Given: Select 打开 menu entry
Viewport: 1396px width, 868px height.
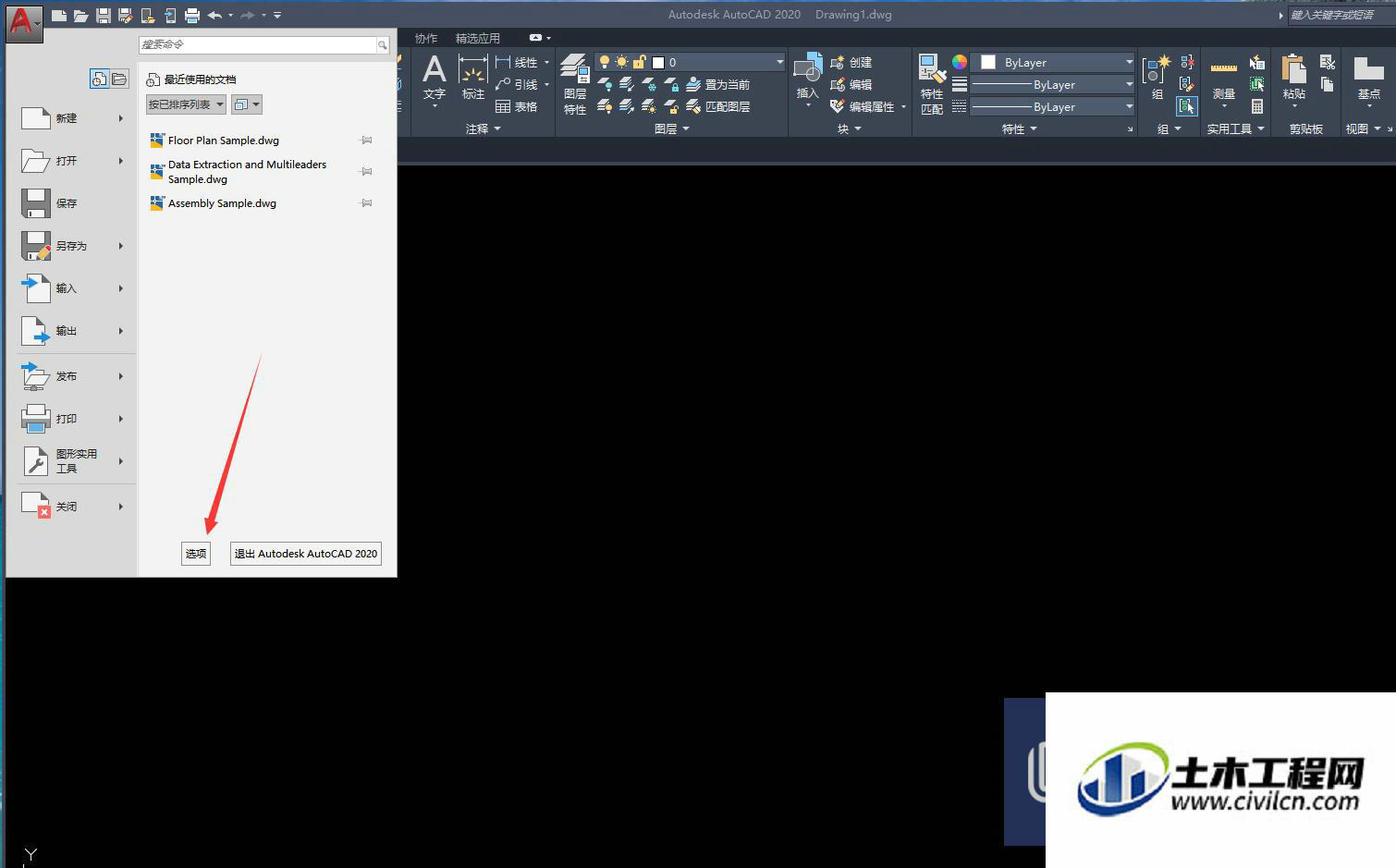Looking at the screenshot, I should [73, 161].
